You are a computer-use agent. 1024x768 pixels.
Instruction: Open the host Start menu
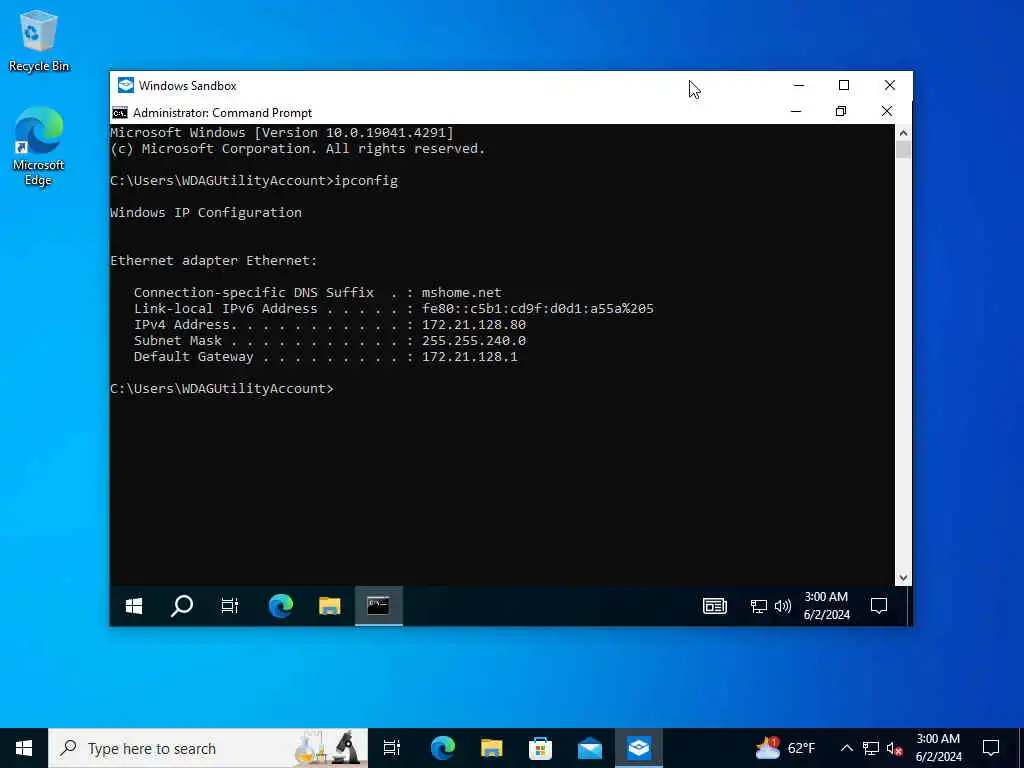coord(24,748)
